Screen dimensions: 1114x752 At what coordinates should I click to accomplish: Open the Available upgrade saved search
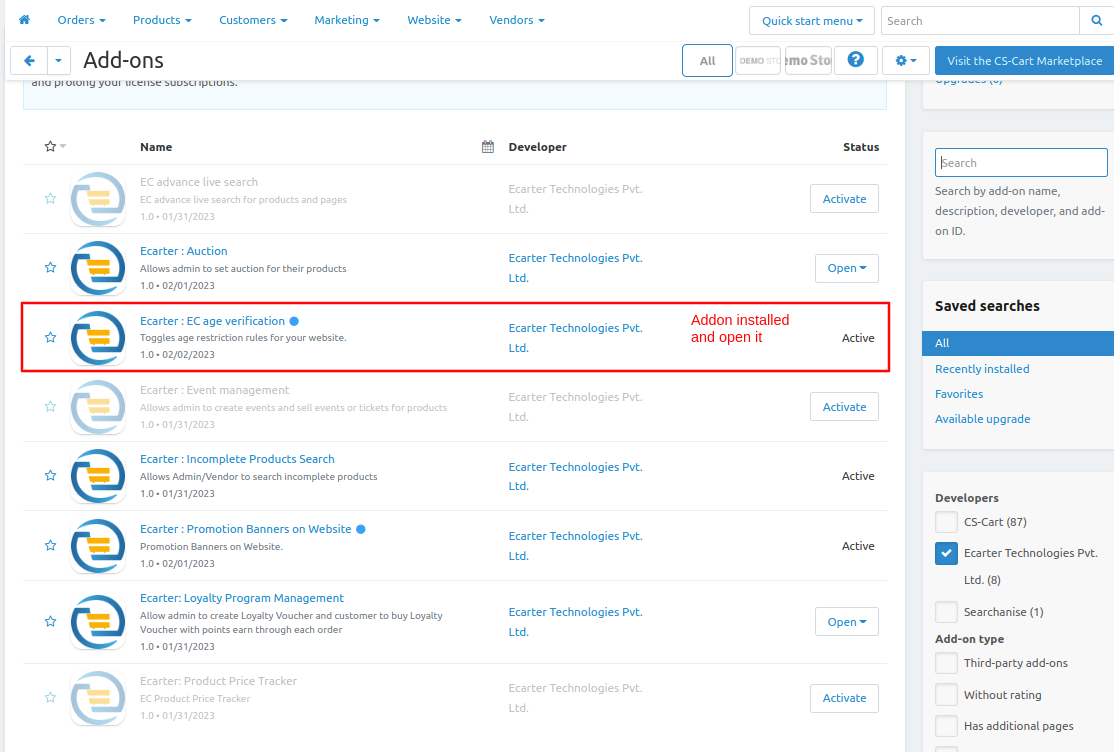tap(982, 419)
